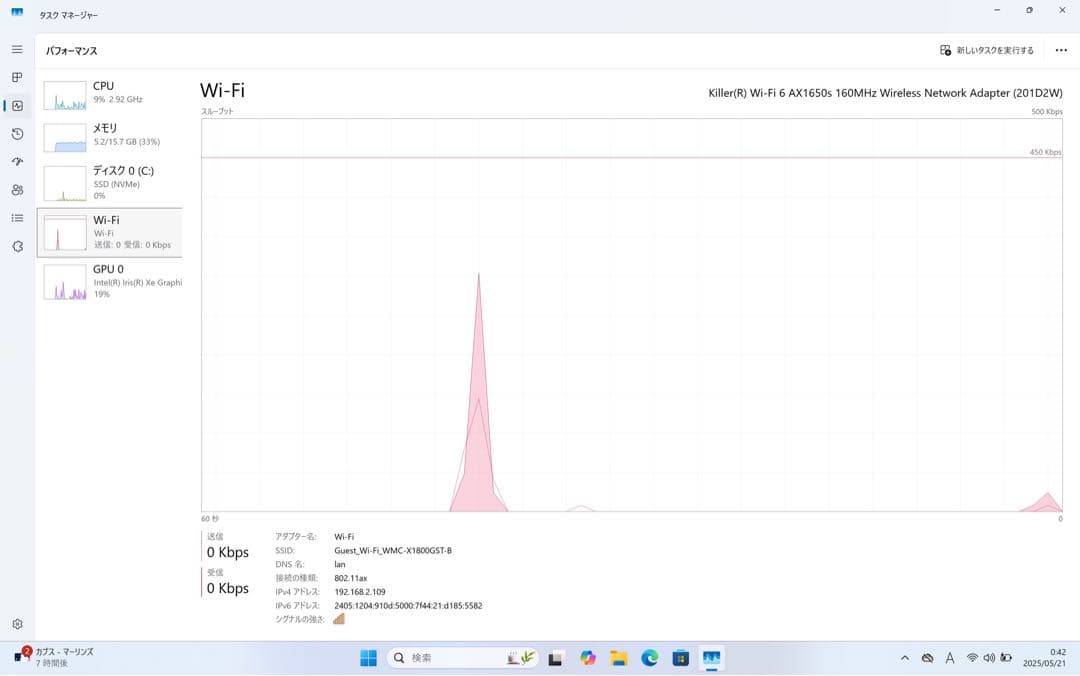
Task: Open the Startup apps page icon
Action: click(16, 161)
